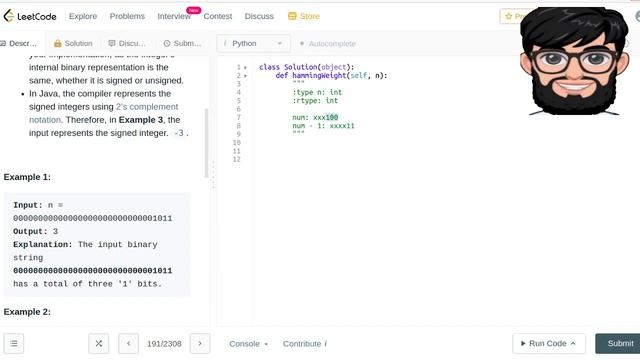Click the Premium star button
The width and height of the screenshot is (640, 360).
pyautogui.click(x=511, y=16)
